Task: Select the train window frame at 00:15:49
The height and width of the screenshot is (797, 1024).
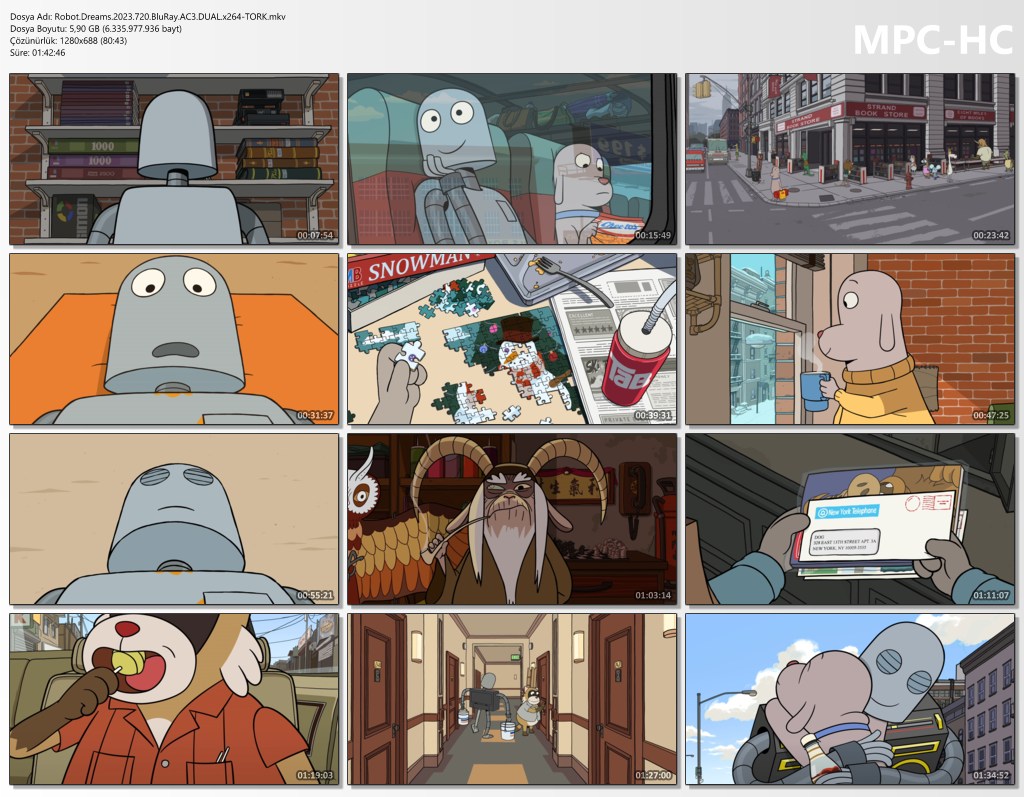Action: click(x=512, y=159)
